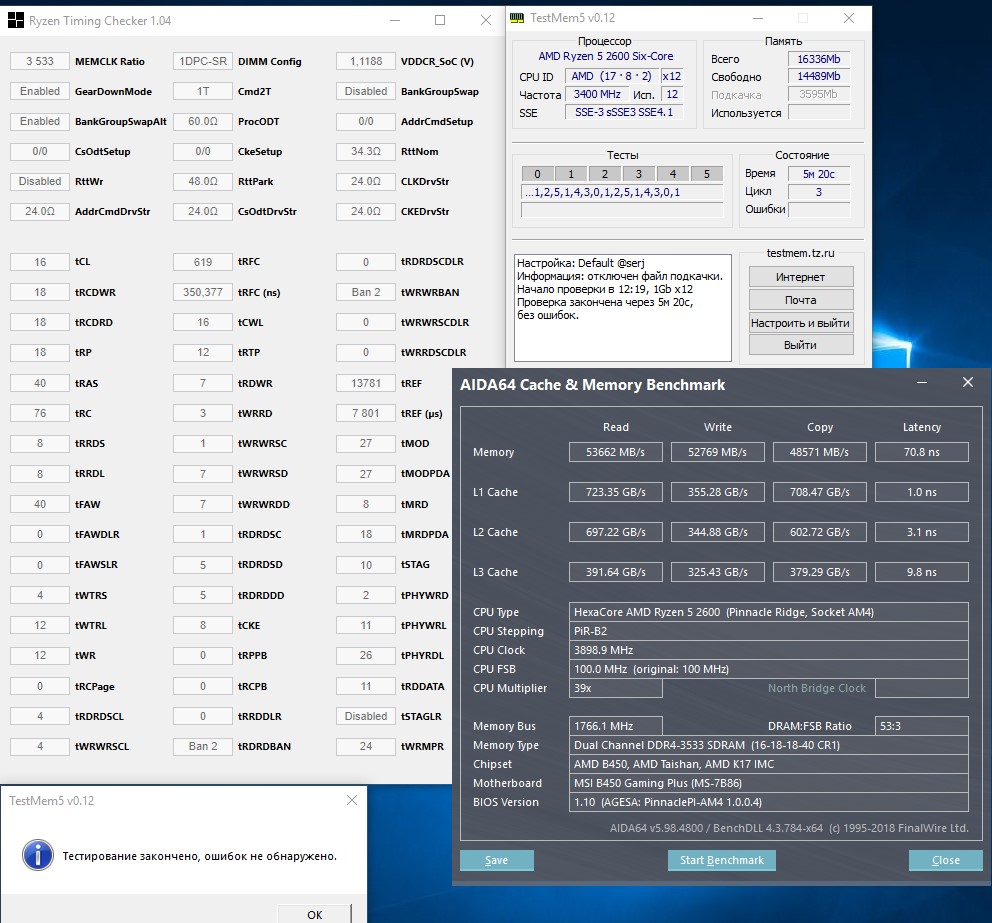
Task: Click the Memory Copy result 48571 MB/s
Action: click(819, 452)
